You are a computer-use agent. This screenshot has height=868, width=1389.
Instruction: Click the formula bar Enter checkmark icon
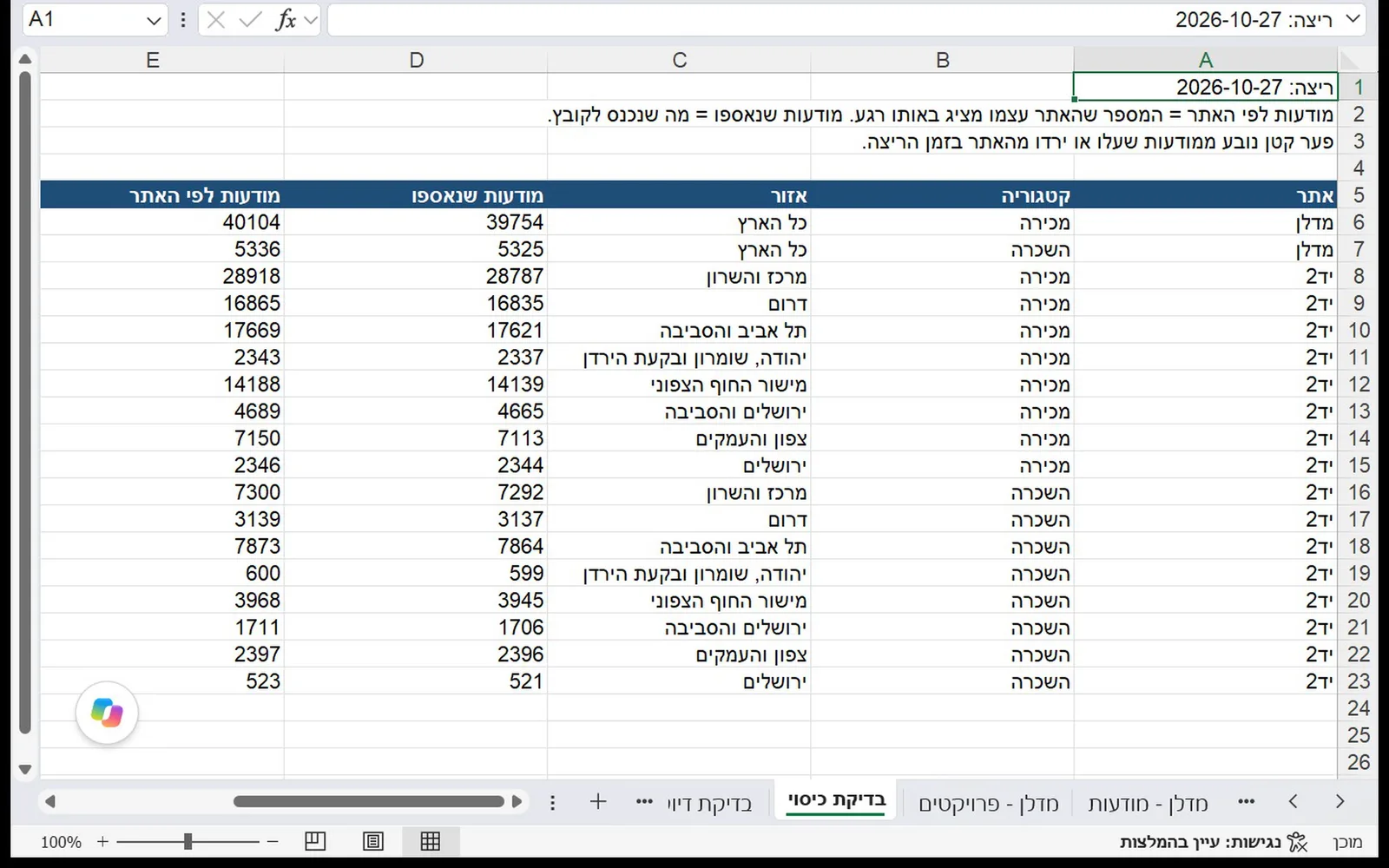(x=250, y=19)
